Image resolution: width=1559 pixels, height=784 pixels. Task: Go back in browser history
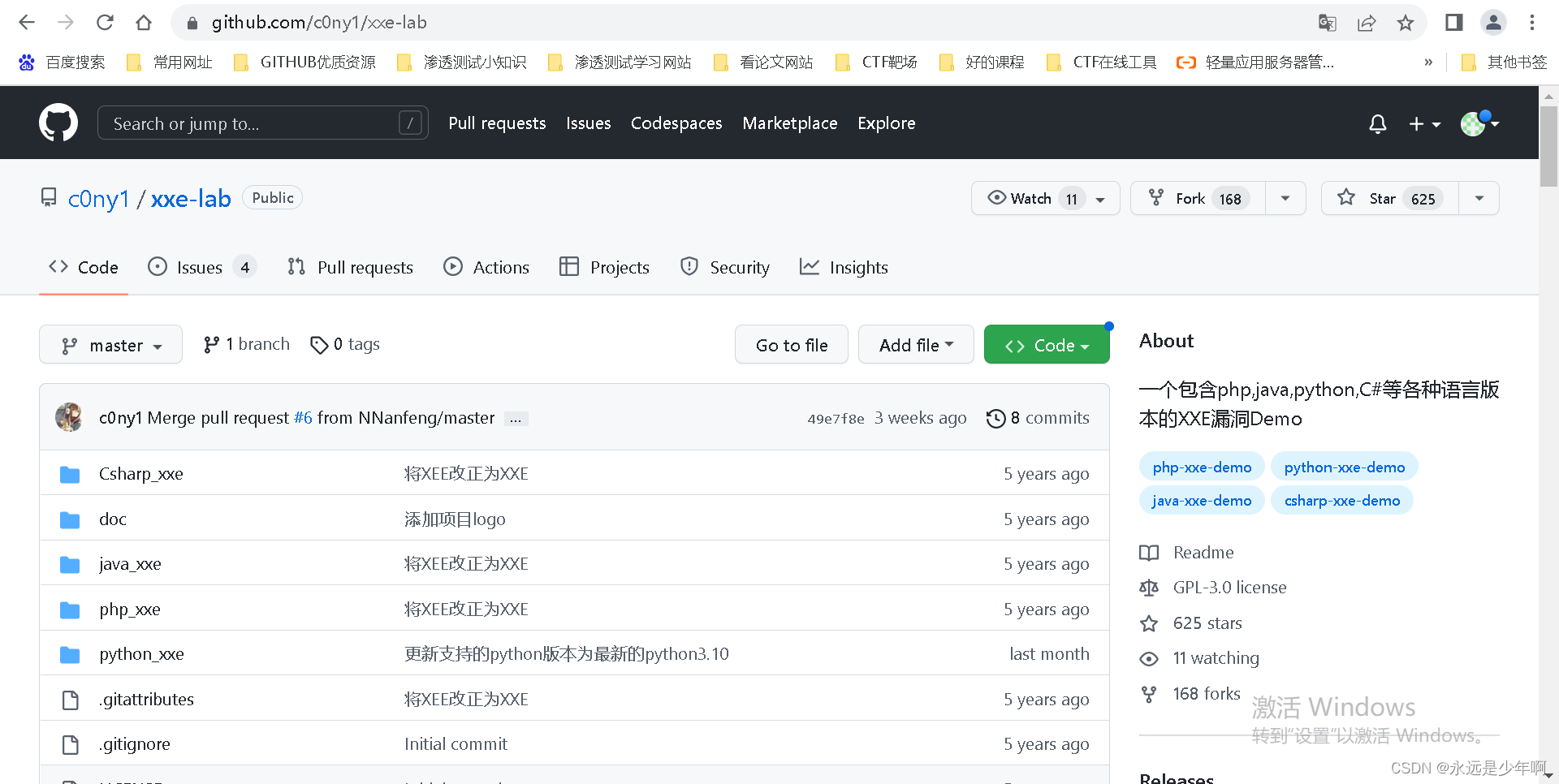27,23
